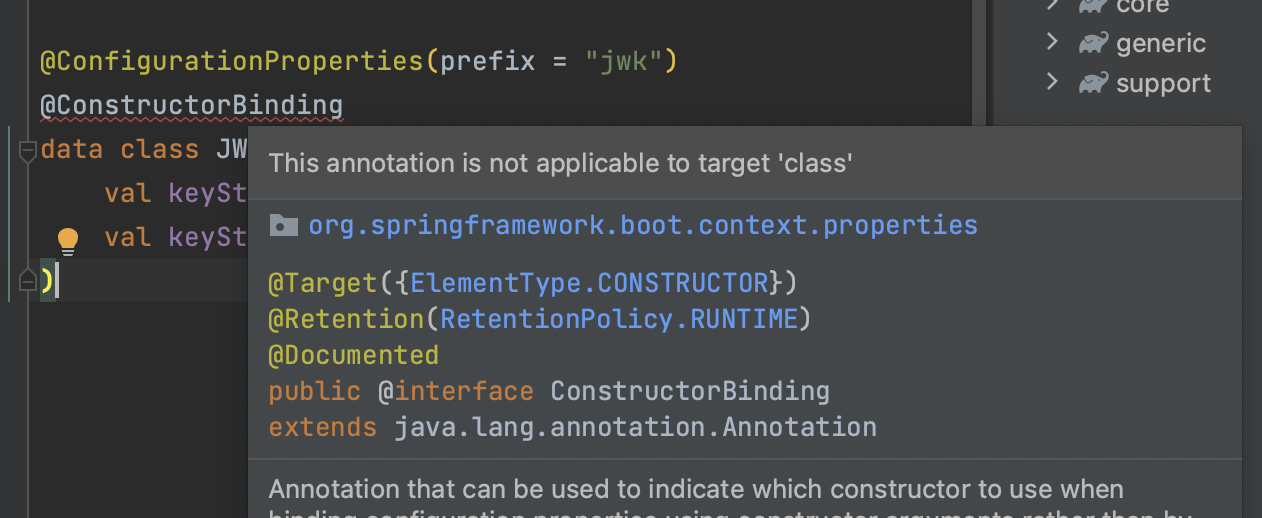Follow the RetentionPolicy.RUNTIME link in the tooltip
The height and width of the screenshot is (518, 1262).
(619, 319)
